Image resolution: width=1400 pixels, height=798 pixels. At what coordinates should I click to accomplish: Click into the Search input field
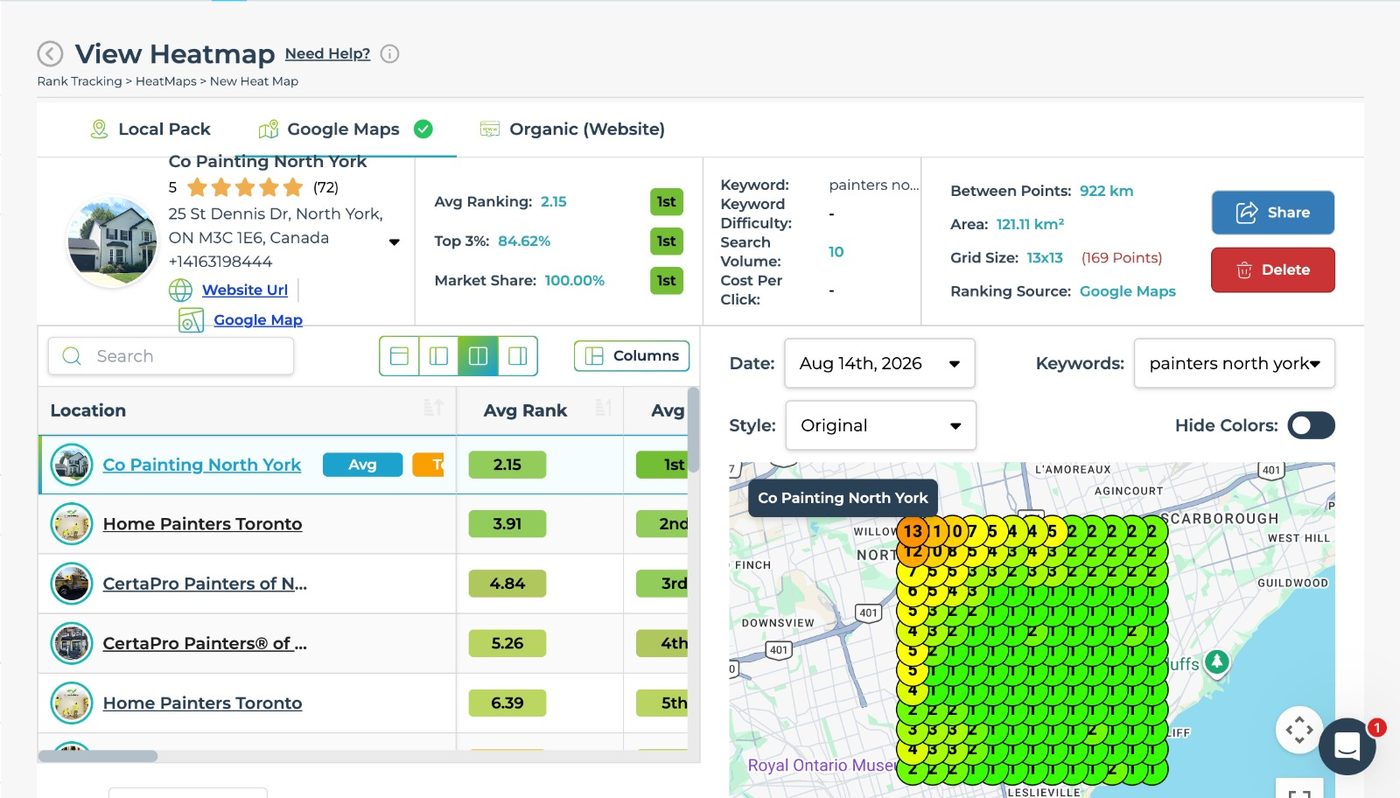(171, 356)
